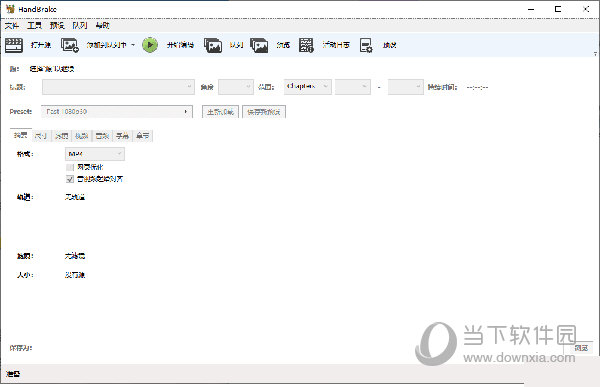Screen dimensions: 600x387
Task: Click the Add to Queue image icon
Action: pos(70,45)
